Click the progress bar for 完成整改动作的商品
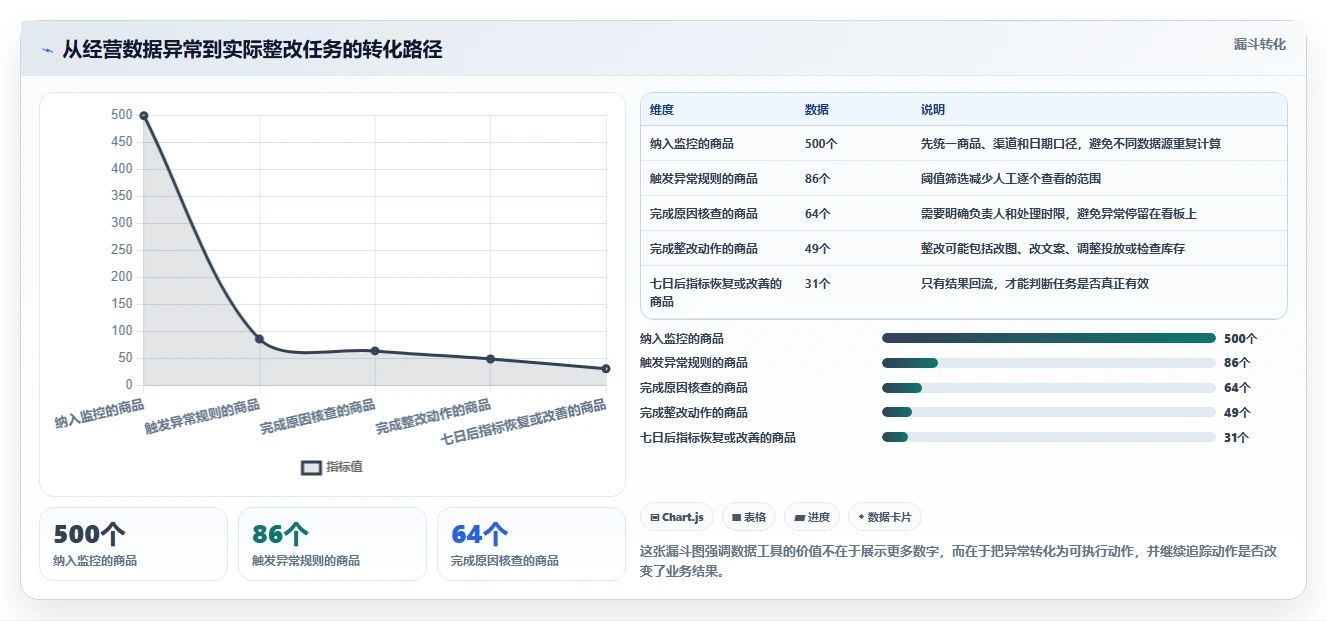The width and height of the screenshot is (1327, 621). click(1049, 412)
